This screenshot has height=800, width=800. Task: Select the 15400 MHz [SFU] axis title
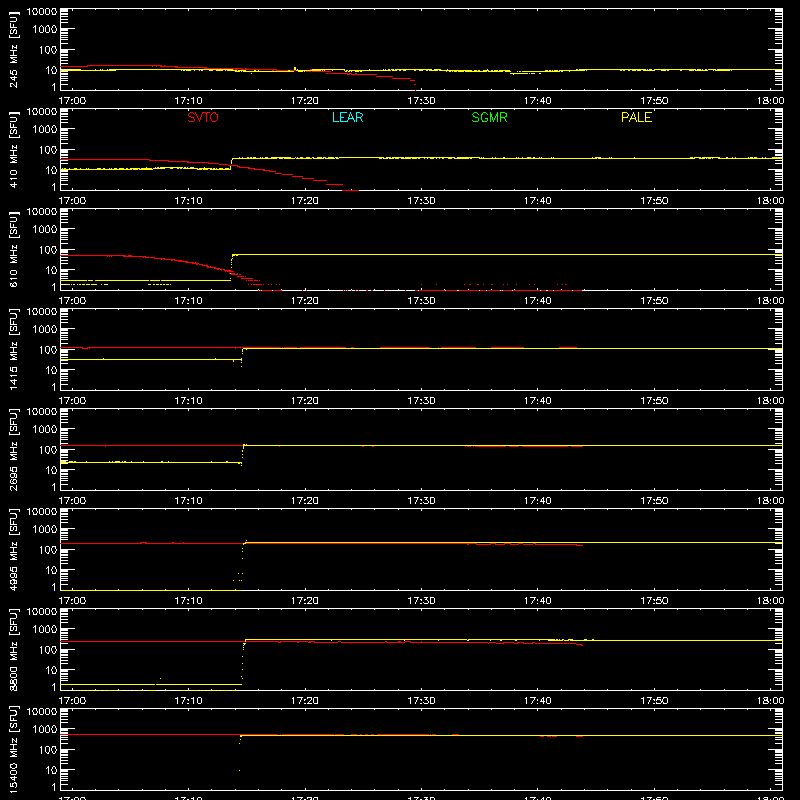coord(13,749)
